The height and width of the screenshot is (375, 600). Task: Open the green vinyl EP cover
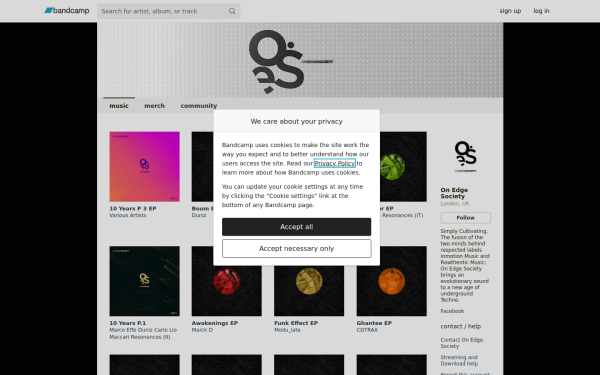pyautogui.click(x=403, y=166)
